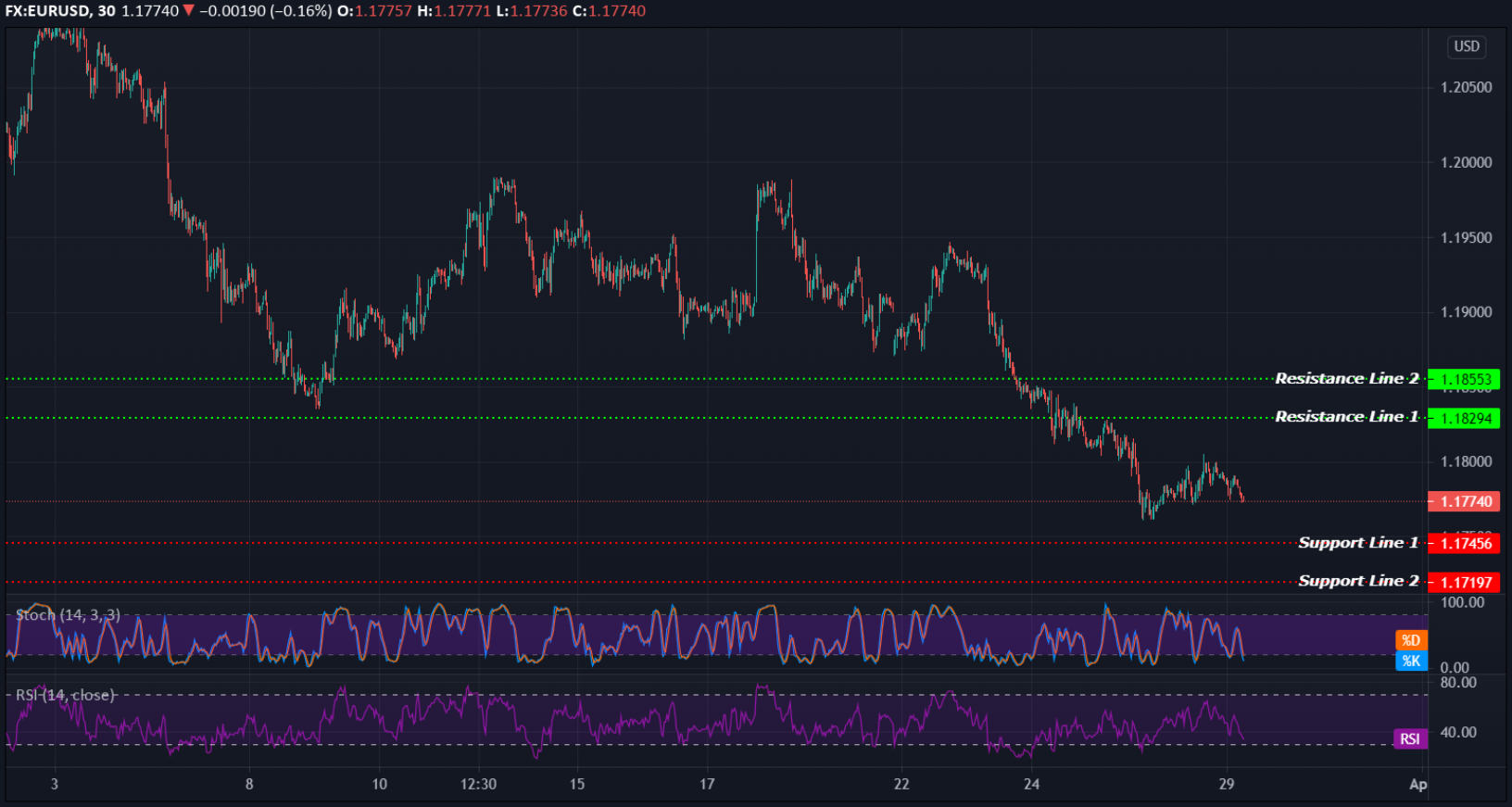Viewport: 1512px width, 807px height.
Task: Click the 1.18294 resistance price label
Action: click(x=1464, y=418)
